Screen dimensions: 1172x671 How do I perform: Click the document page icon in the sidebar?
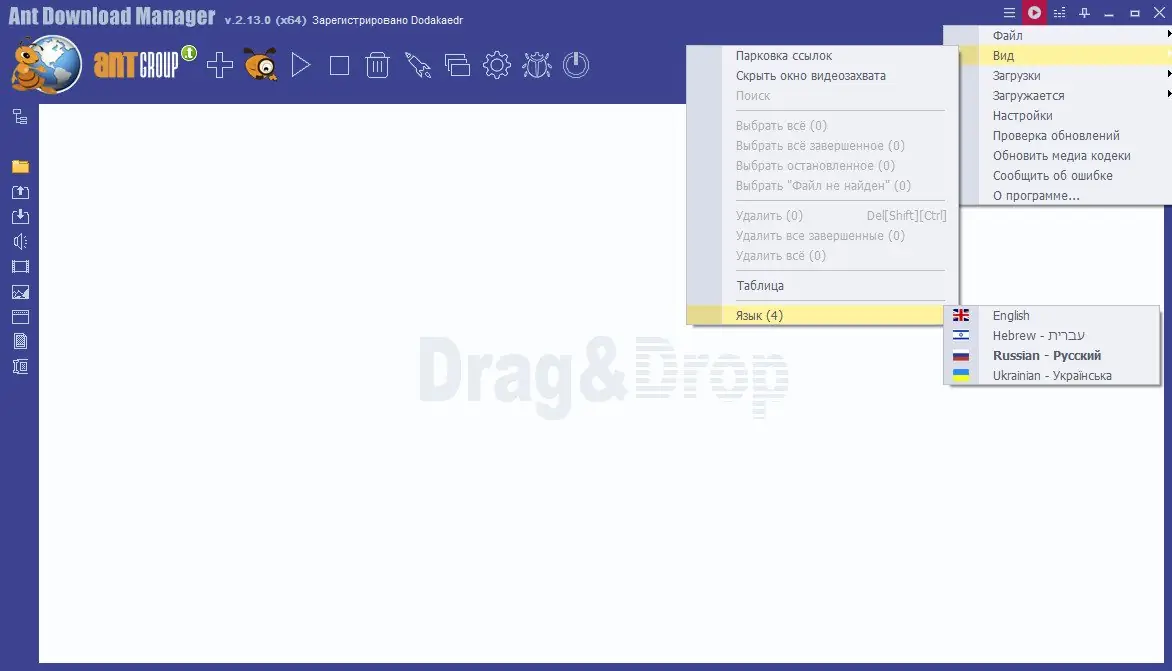pos(20,341)
